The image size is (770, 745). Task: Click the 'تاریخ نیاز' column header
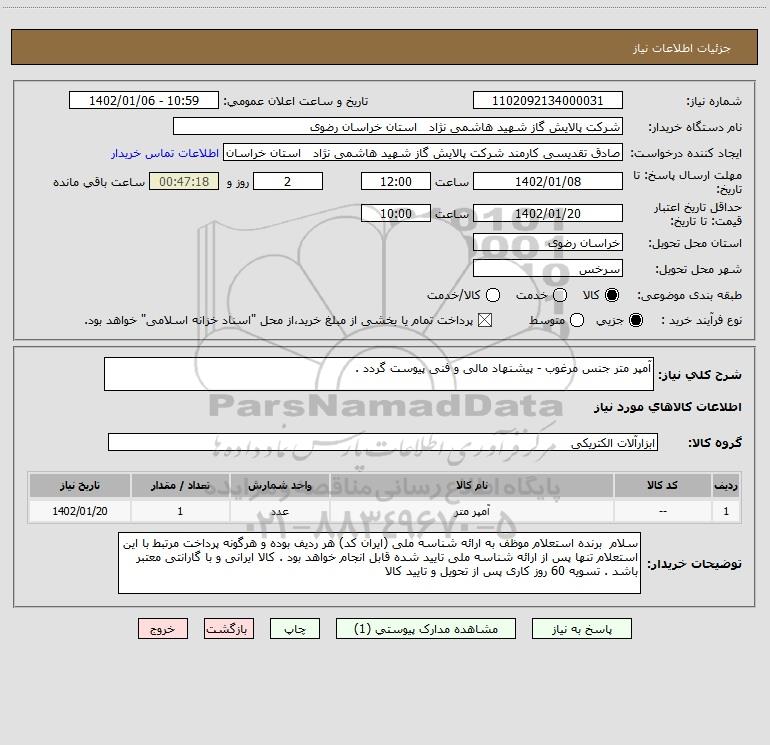point(80,486)
